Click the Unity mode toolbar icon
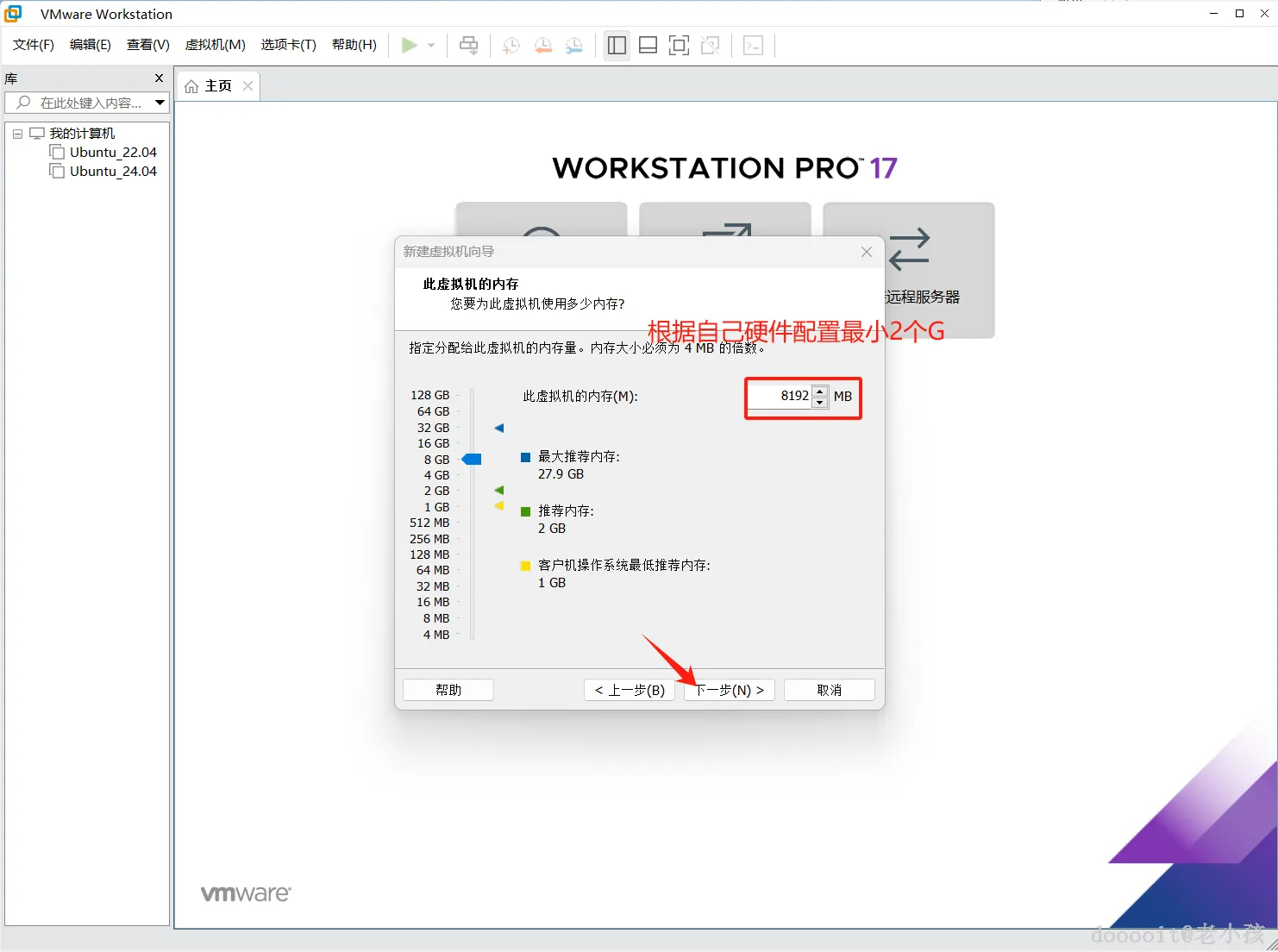 point(710,46)
